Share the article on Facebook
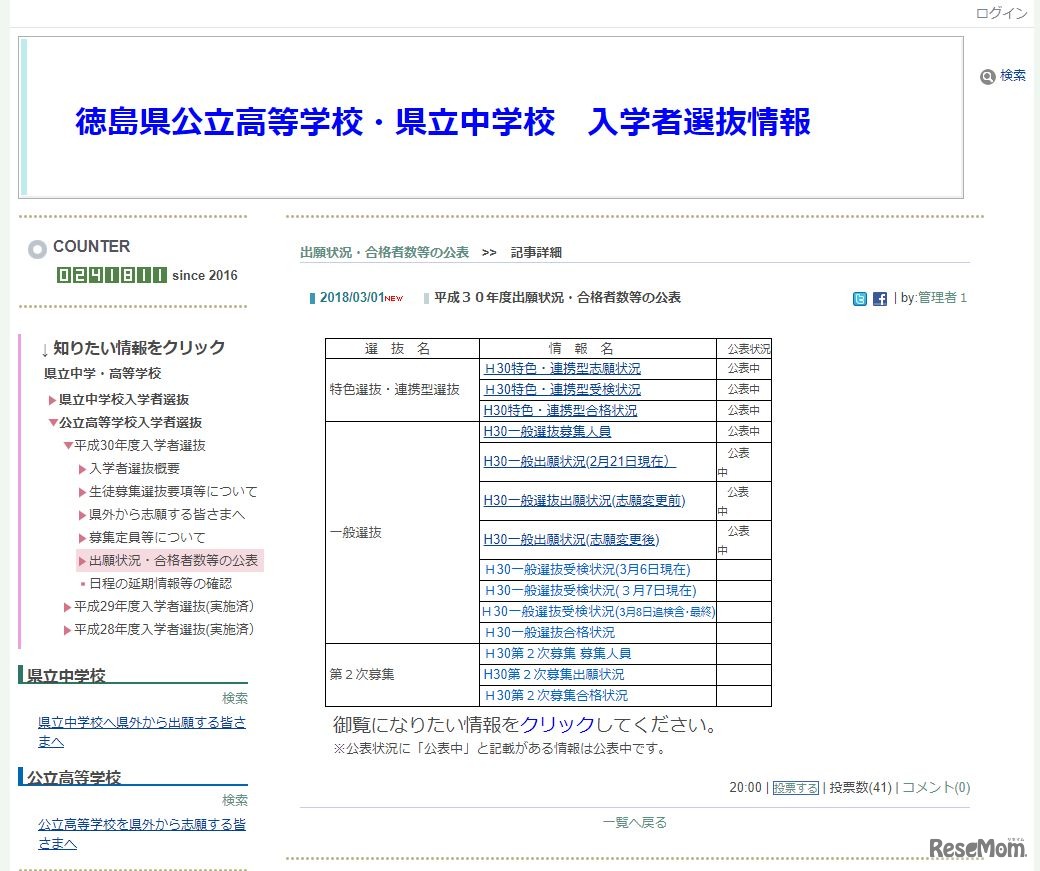 pos(879,298)
